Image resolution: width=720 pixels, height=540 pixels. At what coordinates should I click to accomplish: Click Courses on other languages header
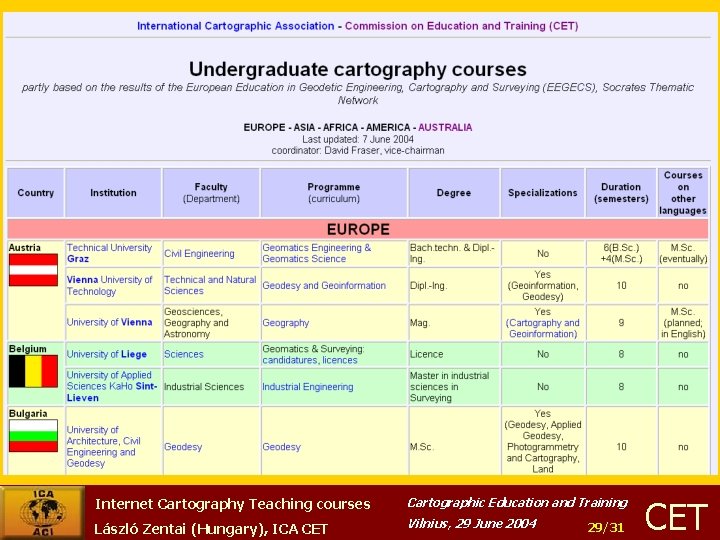click(683, 192)
